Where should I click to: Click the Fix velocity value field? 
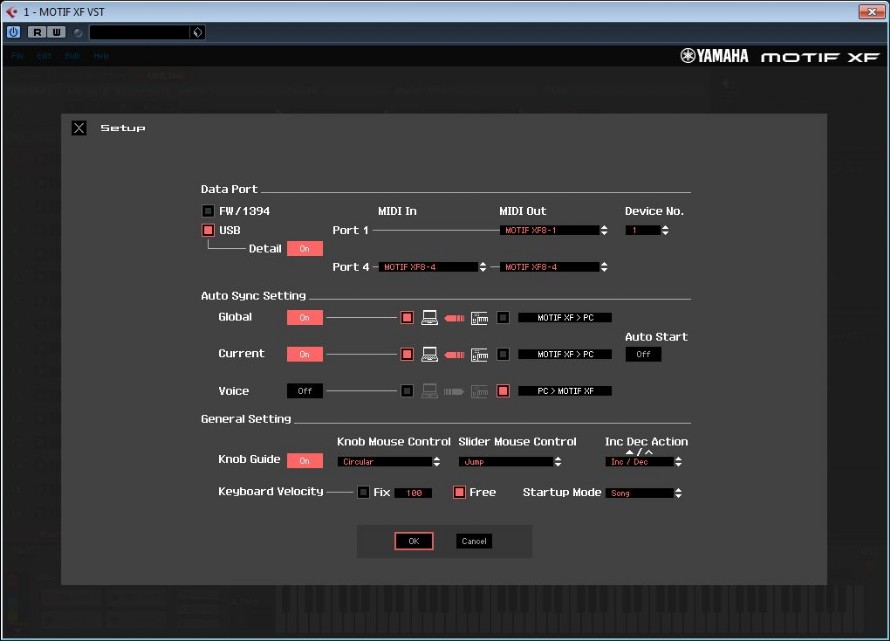[413, 493]
